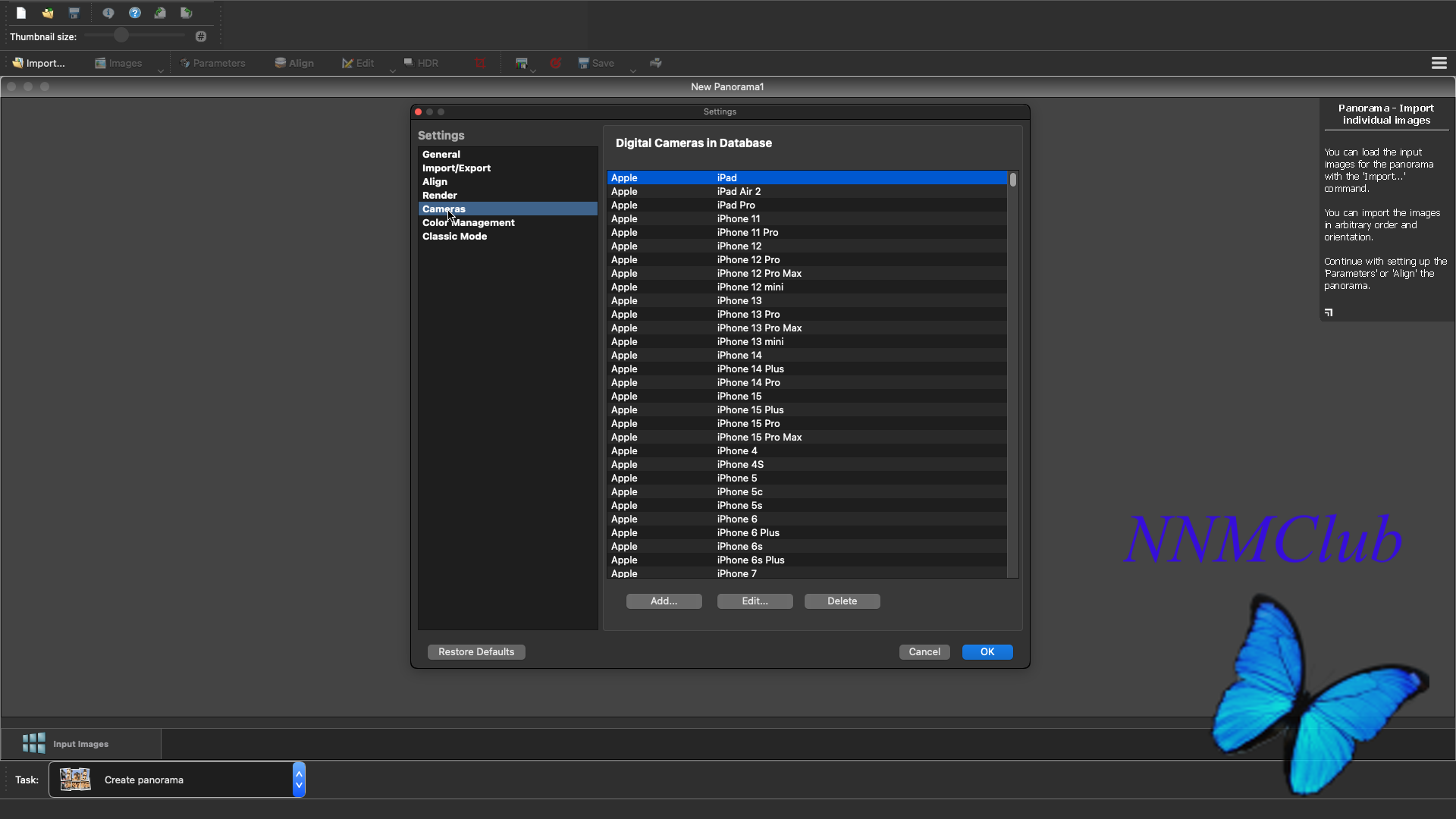Open a project using the folder icon
1456x819 pixels.
pos(48,13)
